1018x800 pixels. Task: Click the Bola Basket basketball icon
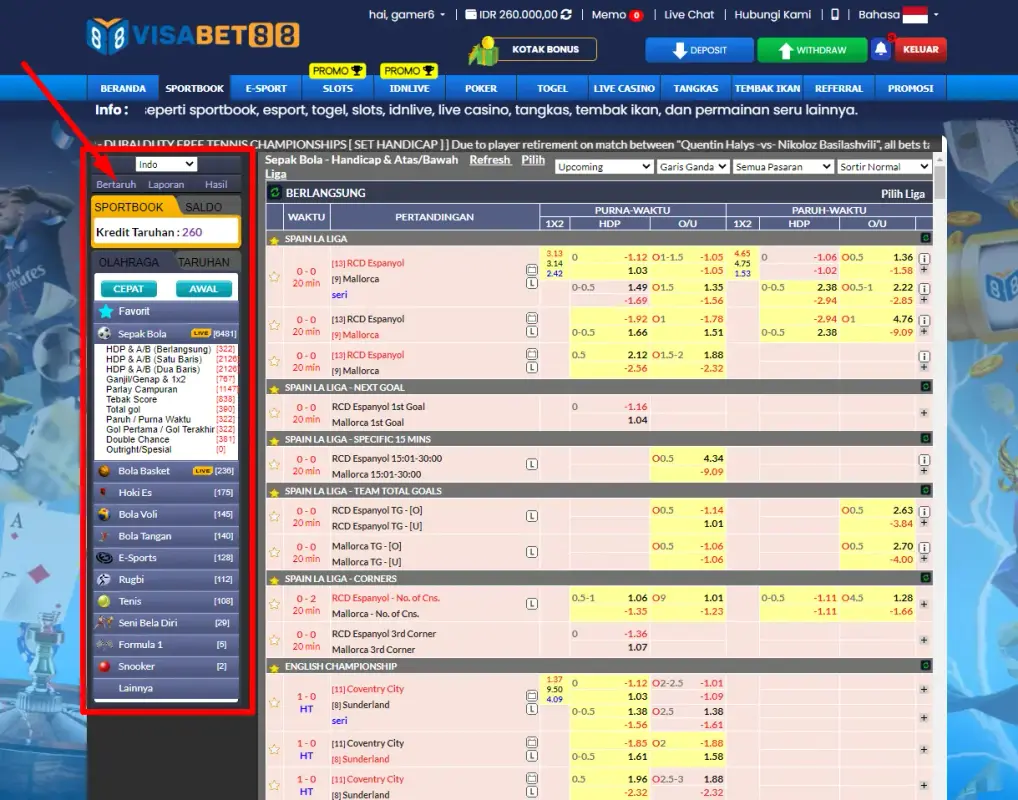(x=104, y=471)
